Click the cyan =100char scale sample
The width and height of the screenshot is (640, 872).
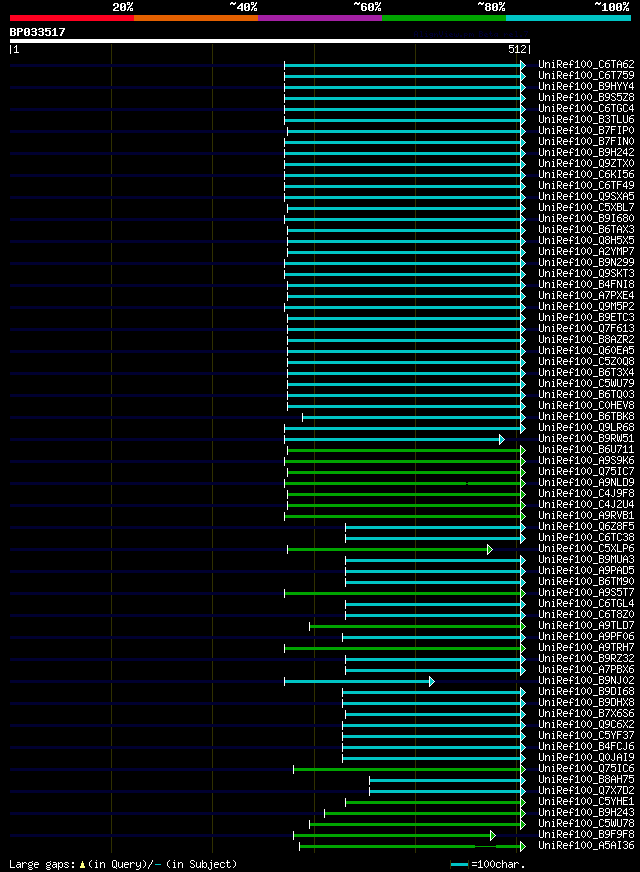459,865
